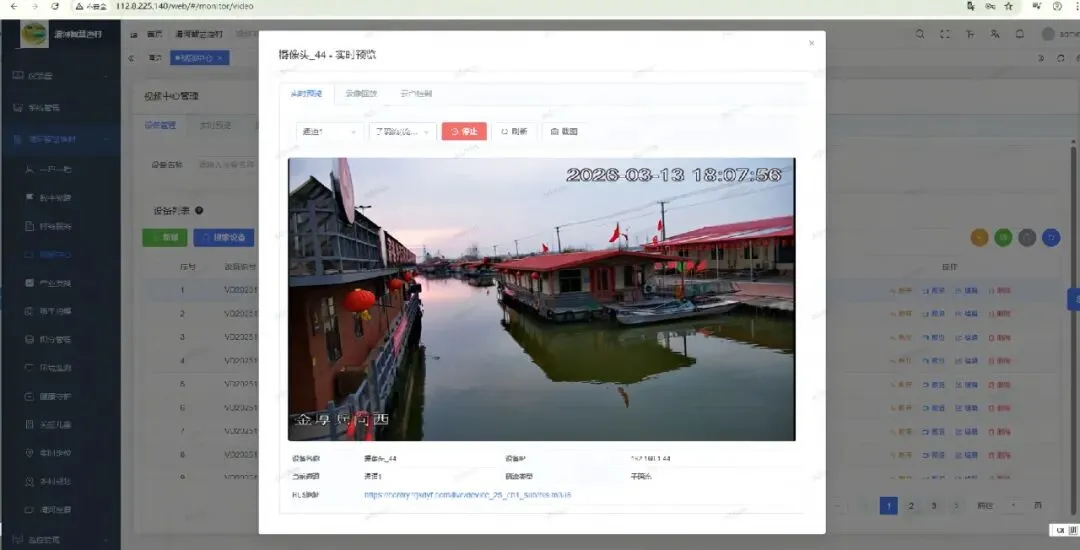Click the browser password key icon
This screenshot has height=550, width=1080.
990,6
